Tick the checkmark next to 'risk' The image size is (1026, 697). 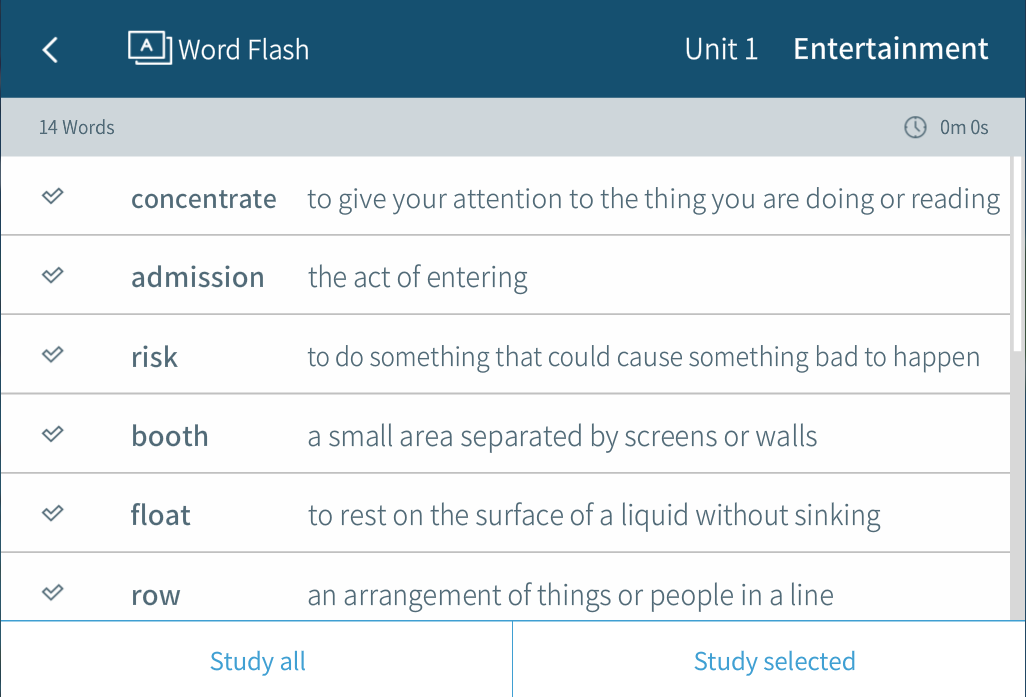(53, 355)
